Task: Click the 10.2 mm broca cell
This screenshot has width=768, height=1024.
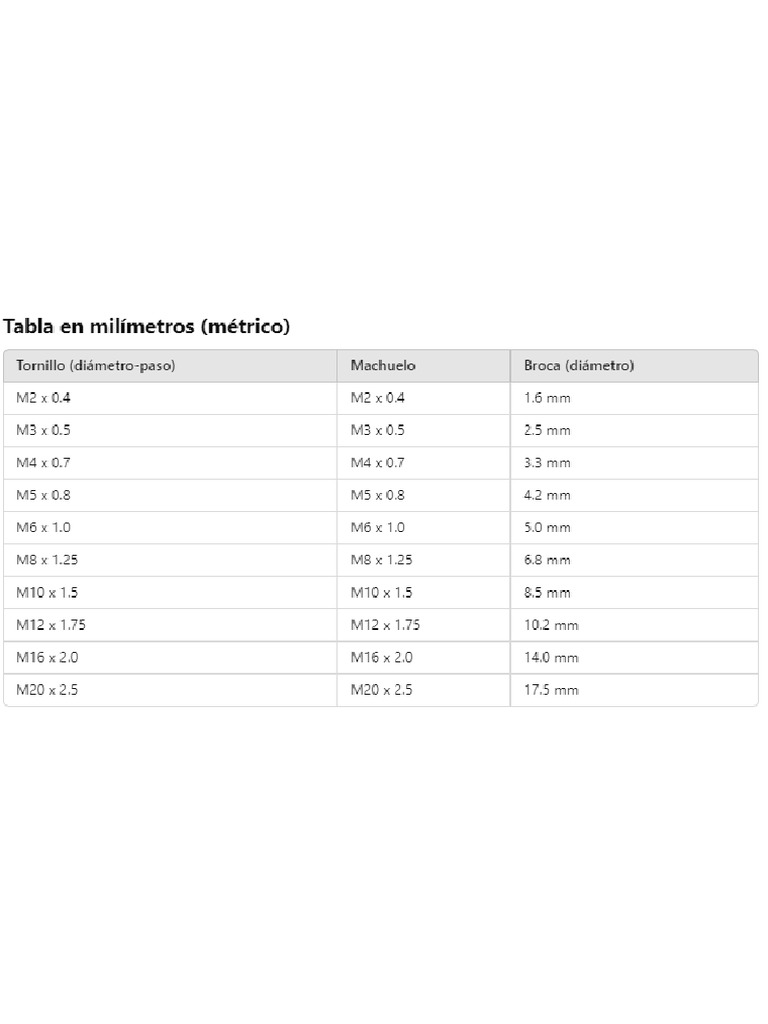Action: 551,625
